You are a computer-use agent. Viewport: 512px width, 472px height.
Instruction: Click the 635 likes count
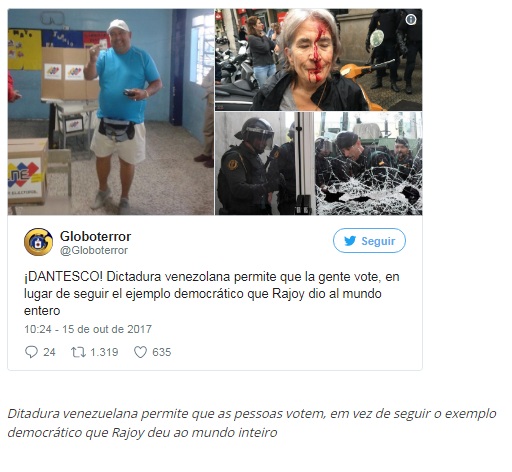click(x=162, y=352)
